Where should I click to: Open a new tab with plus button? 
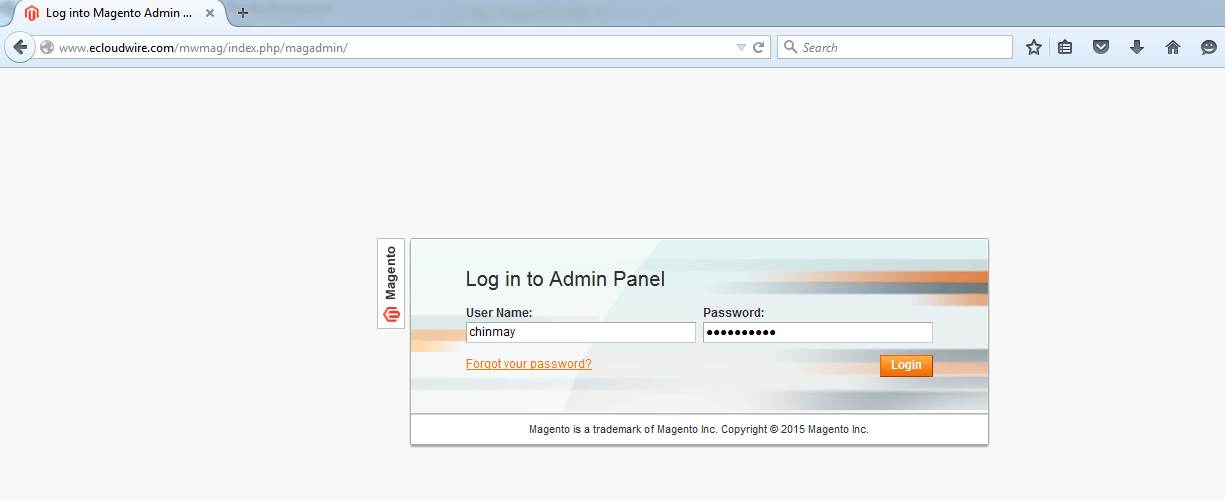[x=242, y=13]
